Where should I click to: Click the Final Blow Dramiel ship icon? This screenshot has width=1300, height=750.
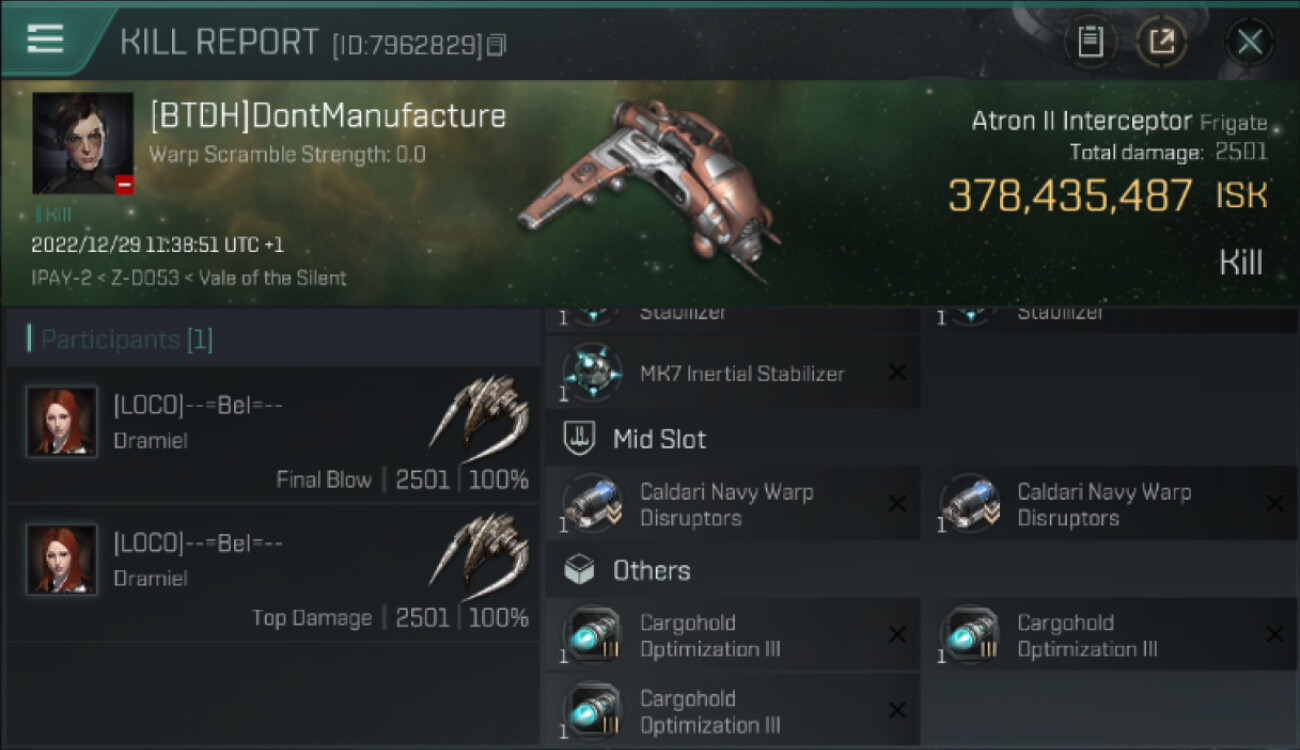coord(480,412)
